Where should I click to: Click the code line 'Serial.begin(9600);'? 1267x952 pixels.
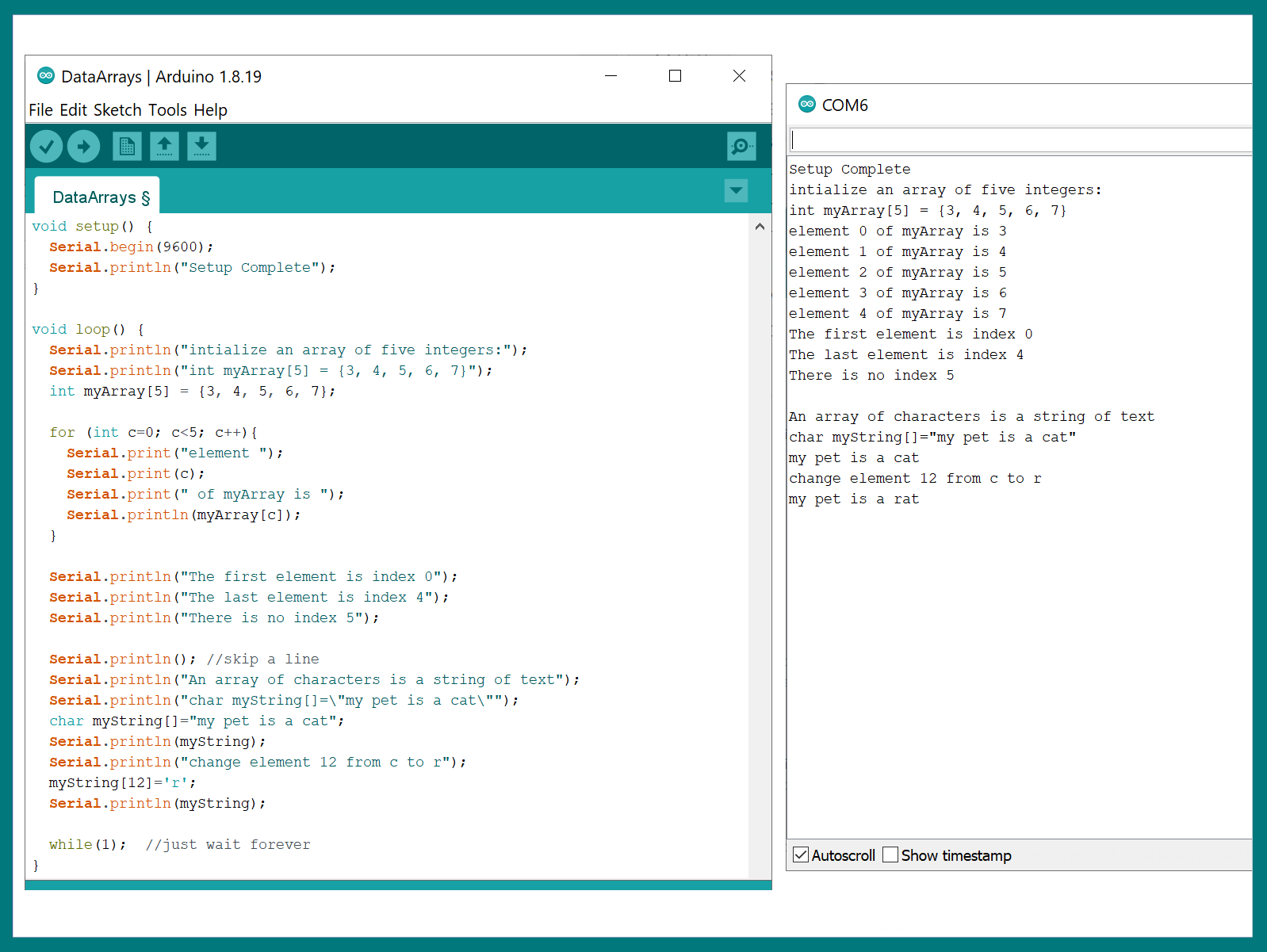coord(132,247)
